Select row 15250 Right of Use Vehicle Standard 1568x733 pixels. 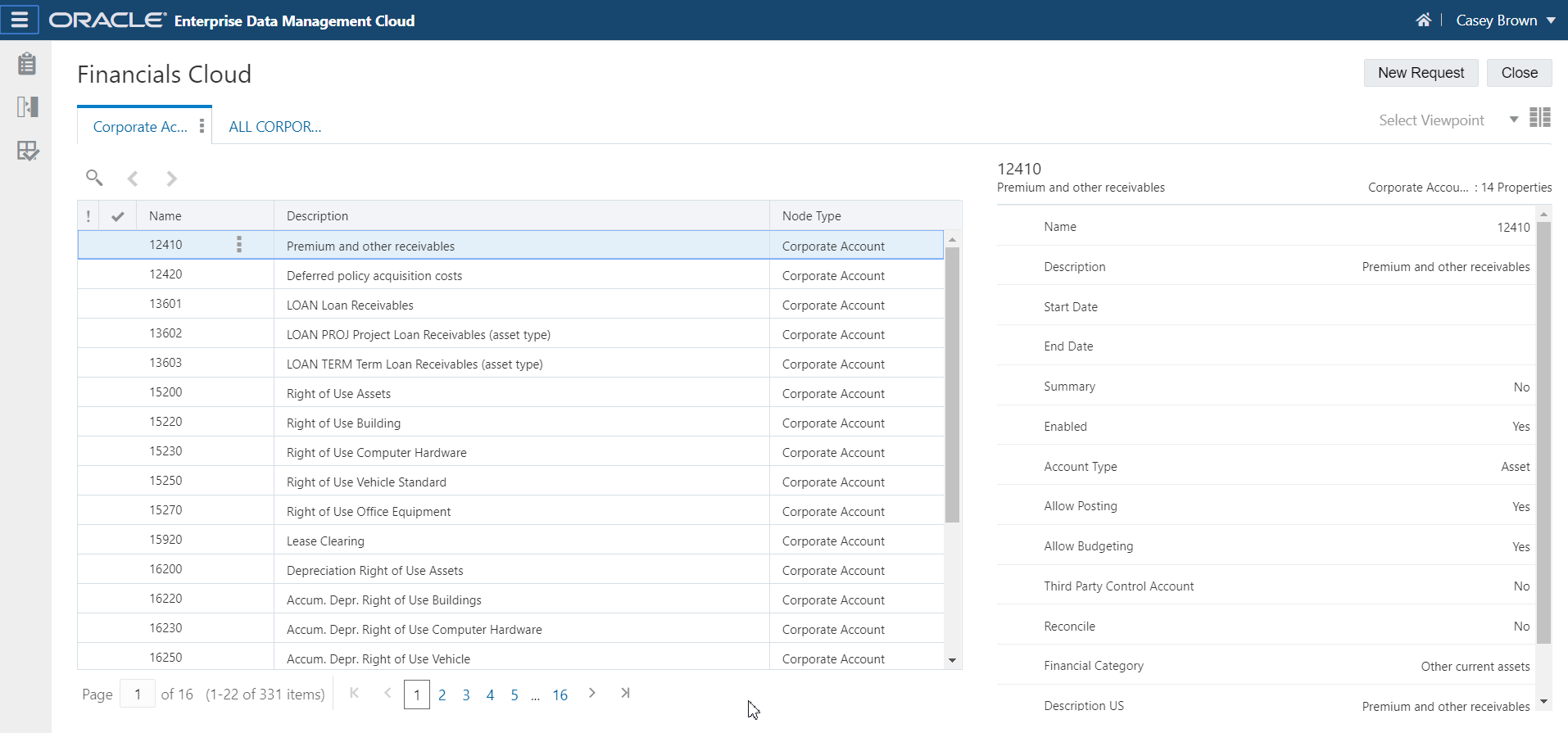(510, 482)
